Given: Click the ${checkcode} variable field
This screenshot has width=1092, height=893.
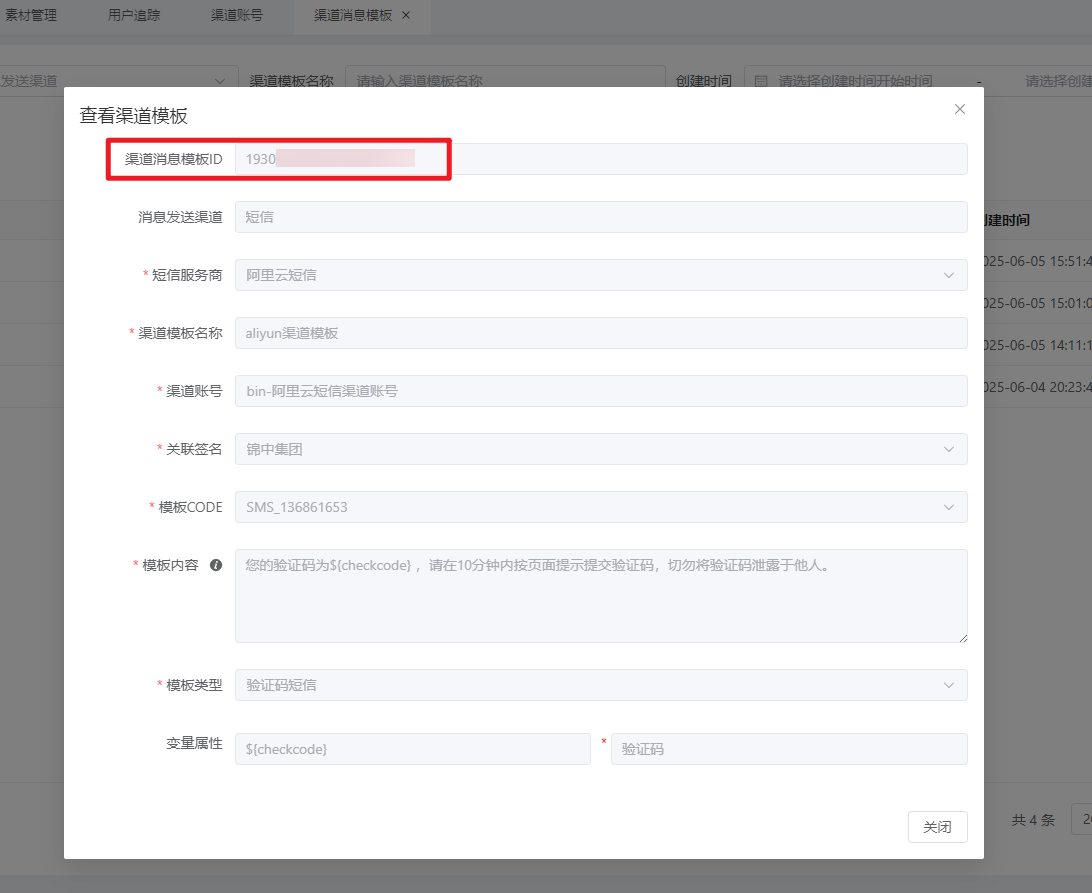Looking at the screenshot, I should (413, 749).
